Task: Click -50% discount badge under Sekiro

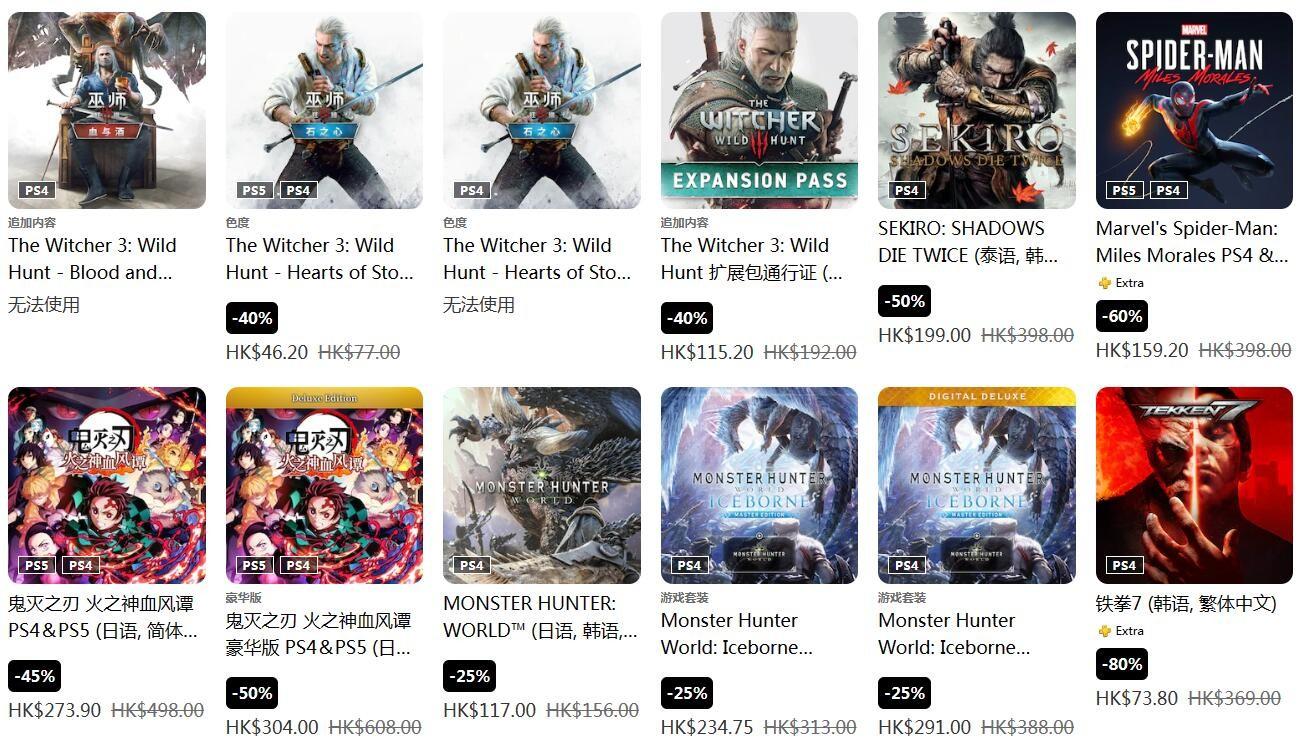Action: [x=904, y=301]
